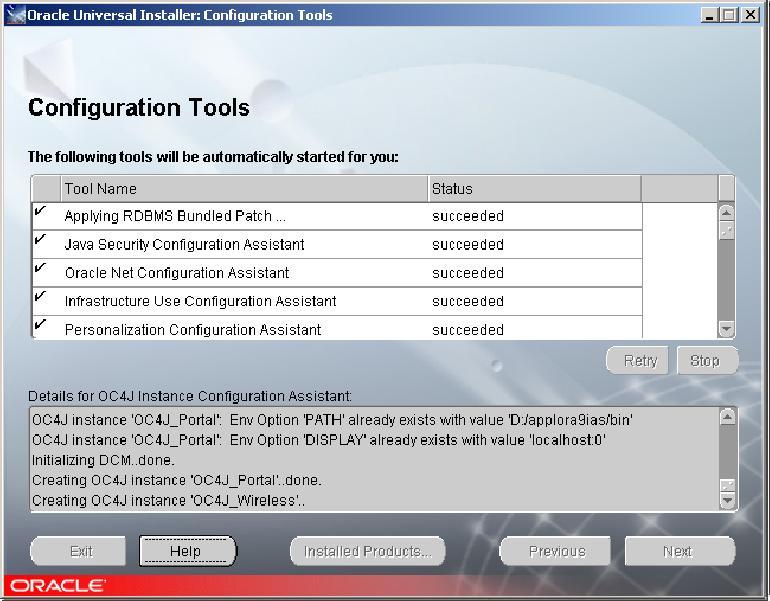Select Personalization Configuration Assistant row
The image size is (770, 601).
pyautogui.click(x=337, y=328)
